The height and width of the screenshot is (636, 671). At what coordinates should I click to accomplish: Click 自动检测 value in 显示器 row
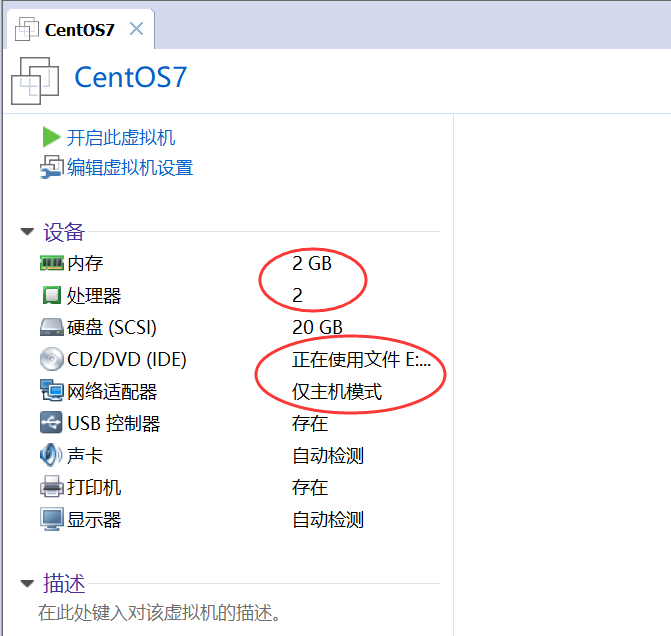pos(328,520)
